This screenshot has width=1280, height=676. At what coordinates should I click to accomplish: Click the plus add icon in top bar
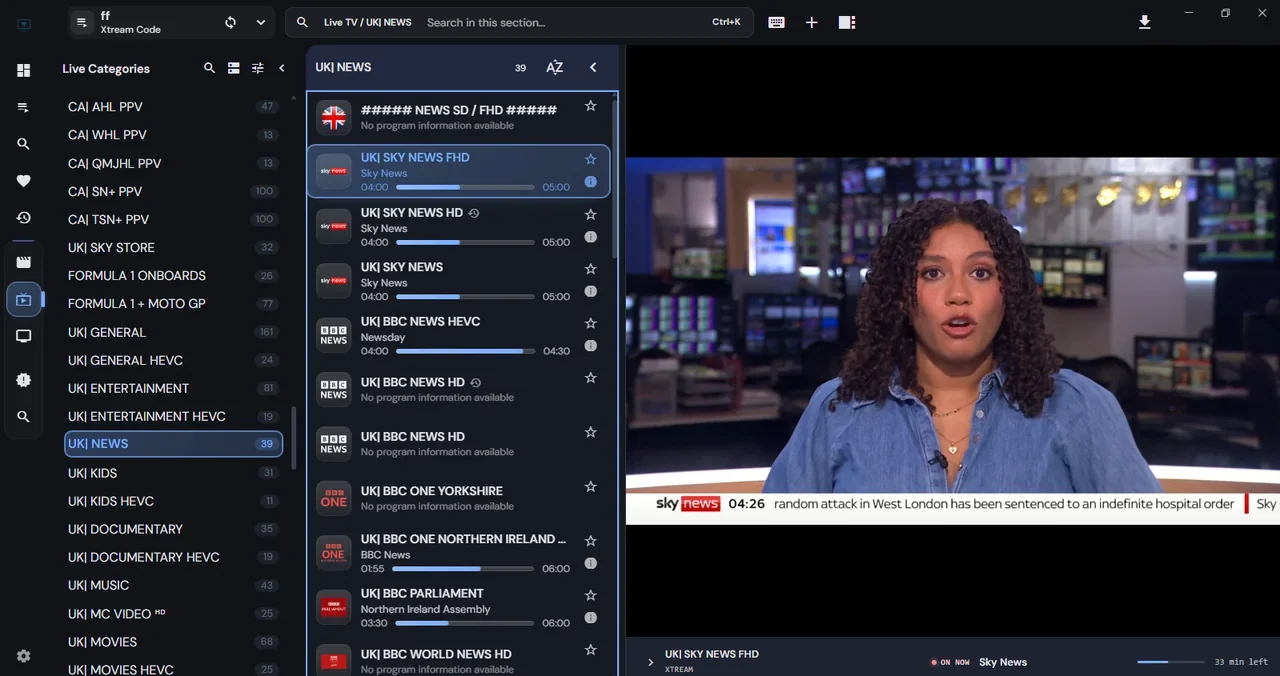coord(811,22)
